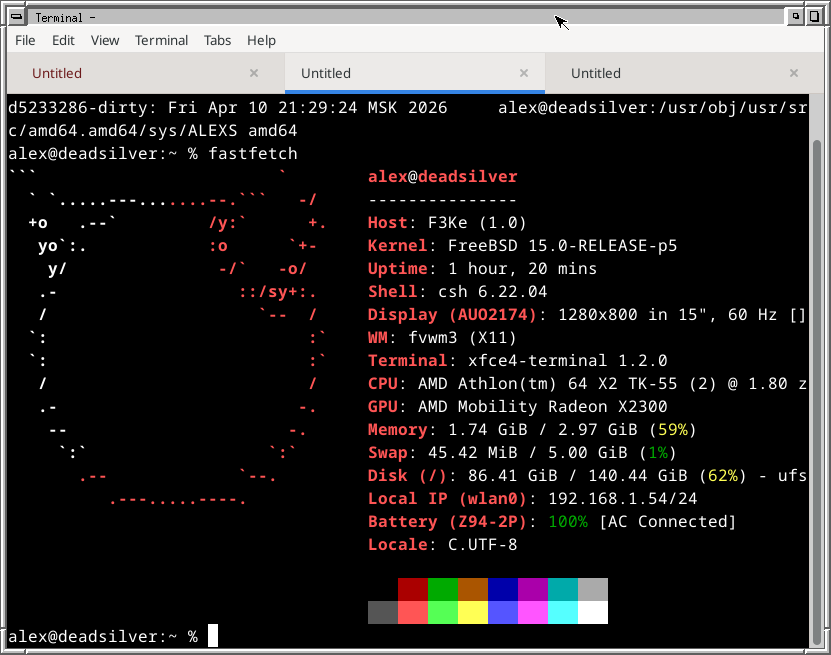Click the GPU AMD Mobility Radeon X2300 line

[x=517, y=406]
